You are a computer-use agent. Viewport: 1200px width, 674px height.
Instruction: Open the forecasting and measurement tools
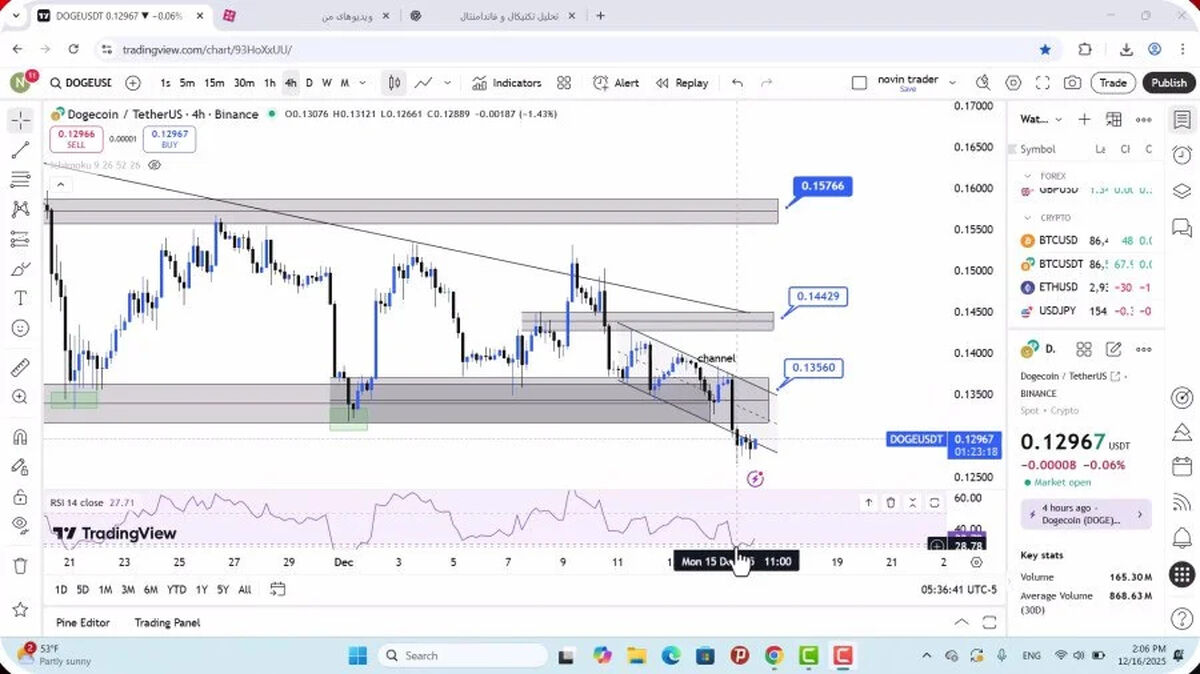[20, 239]
